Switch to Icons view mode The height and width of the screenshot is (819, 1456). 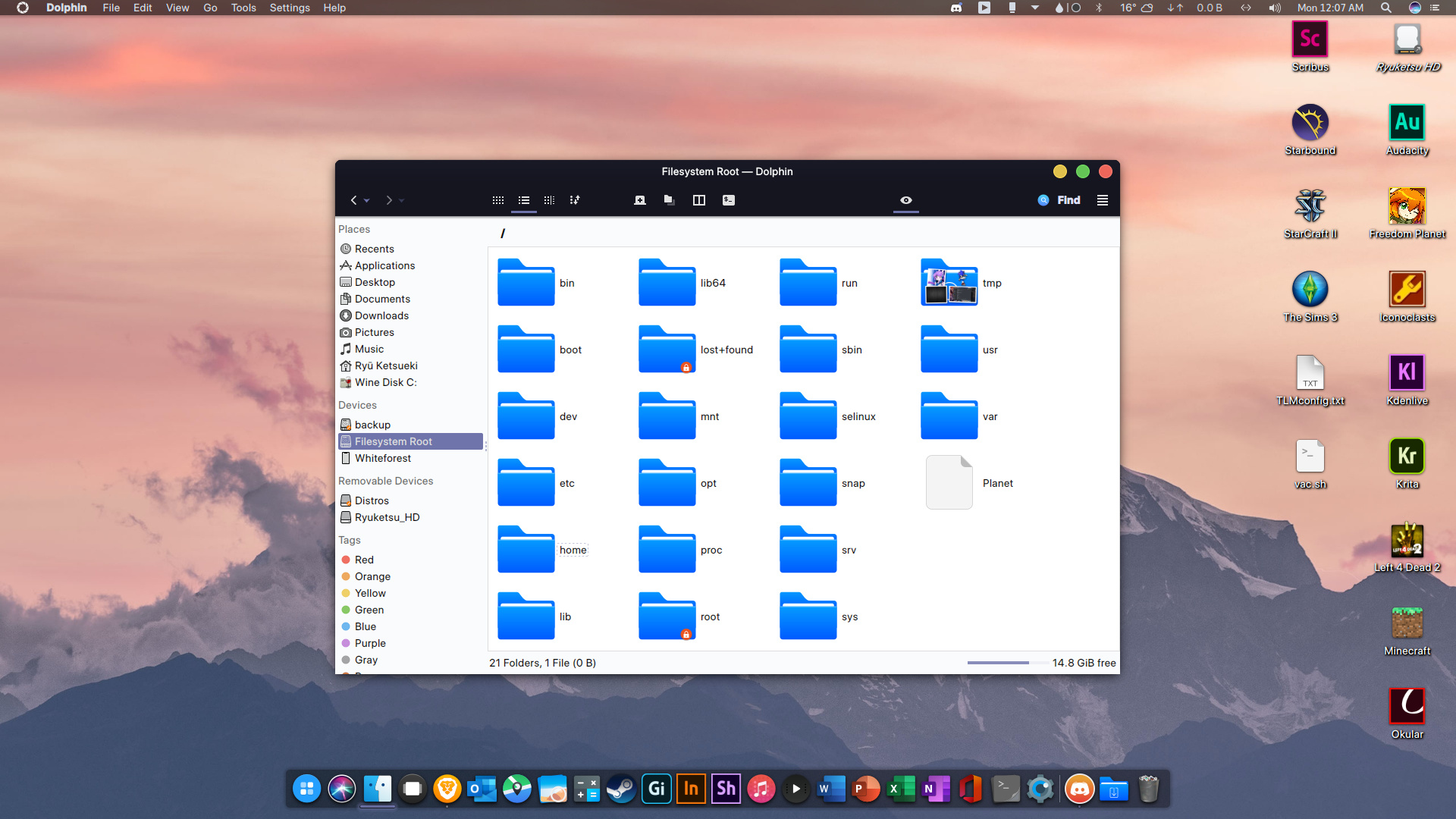(x=497, y=200)
